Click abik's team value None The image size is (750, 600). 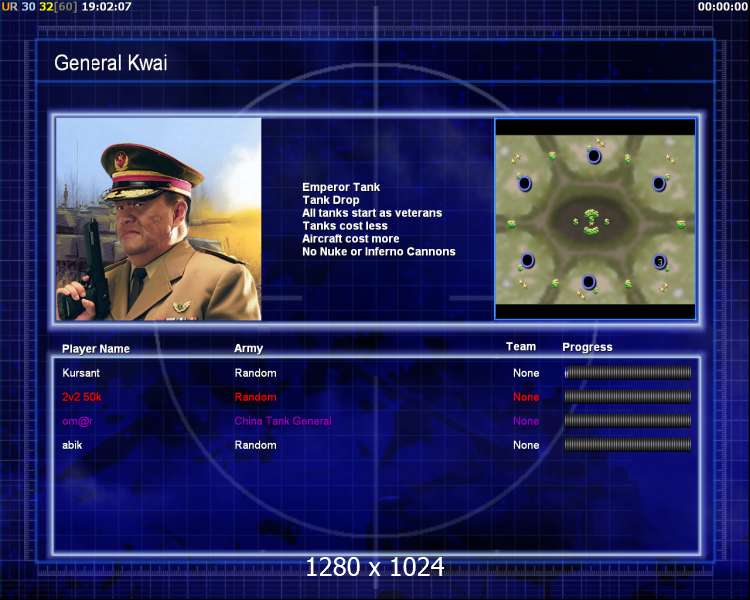click(526, 445)
